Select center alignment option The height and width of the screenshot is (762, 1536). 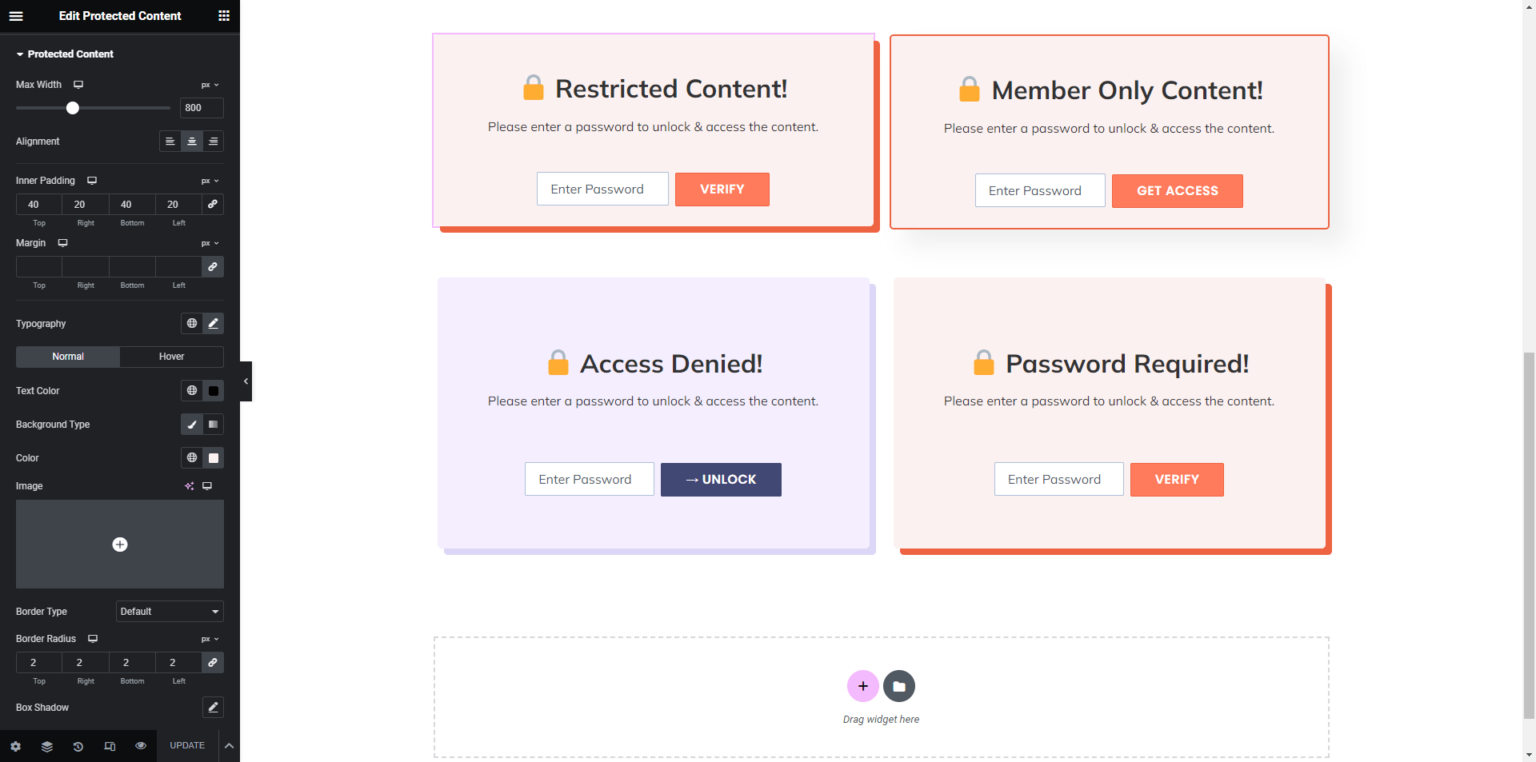pyautogui.click(x=192, y=142)
